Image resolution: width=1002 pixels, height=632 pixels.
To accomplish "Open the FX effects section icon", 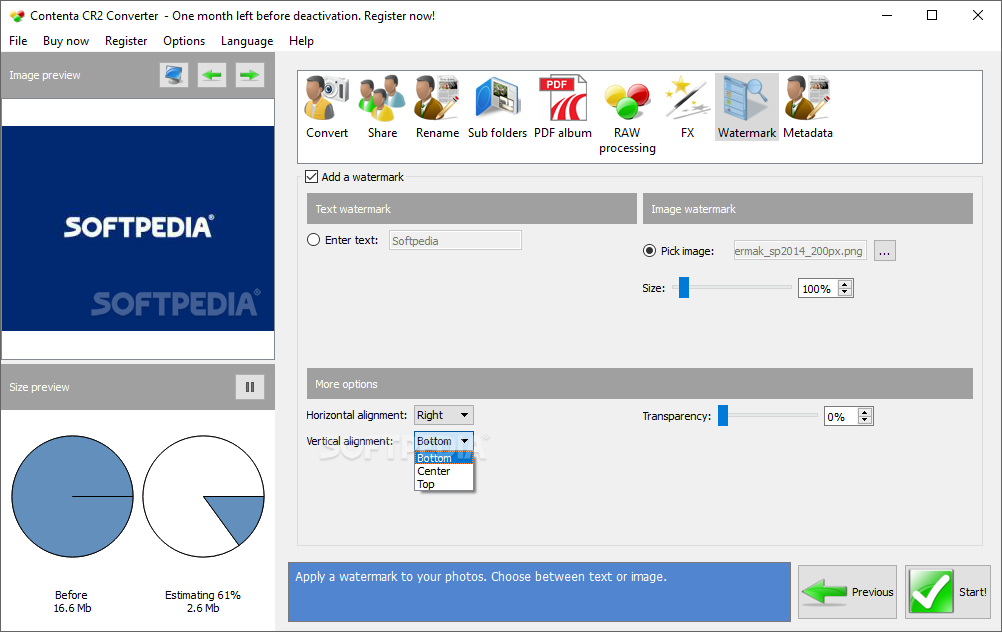I will click(687, 107).
